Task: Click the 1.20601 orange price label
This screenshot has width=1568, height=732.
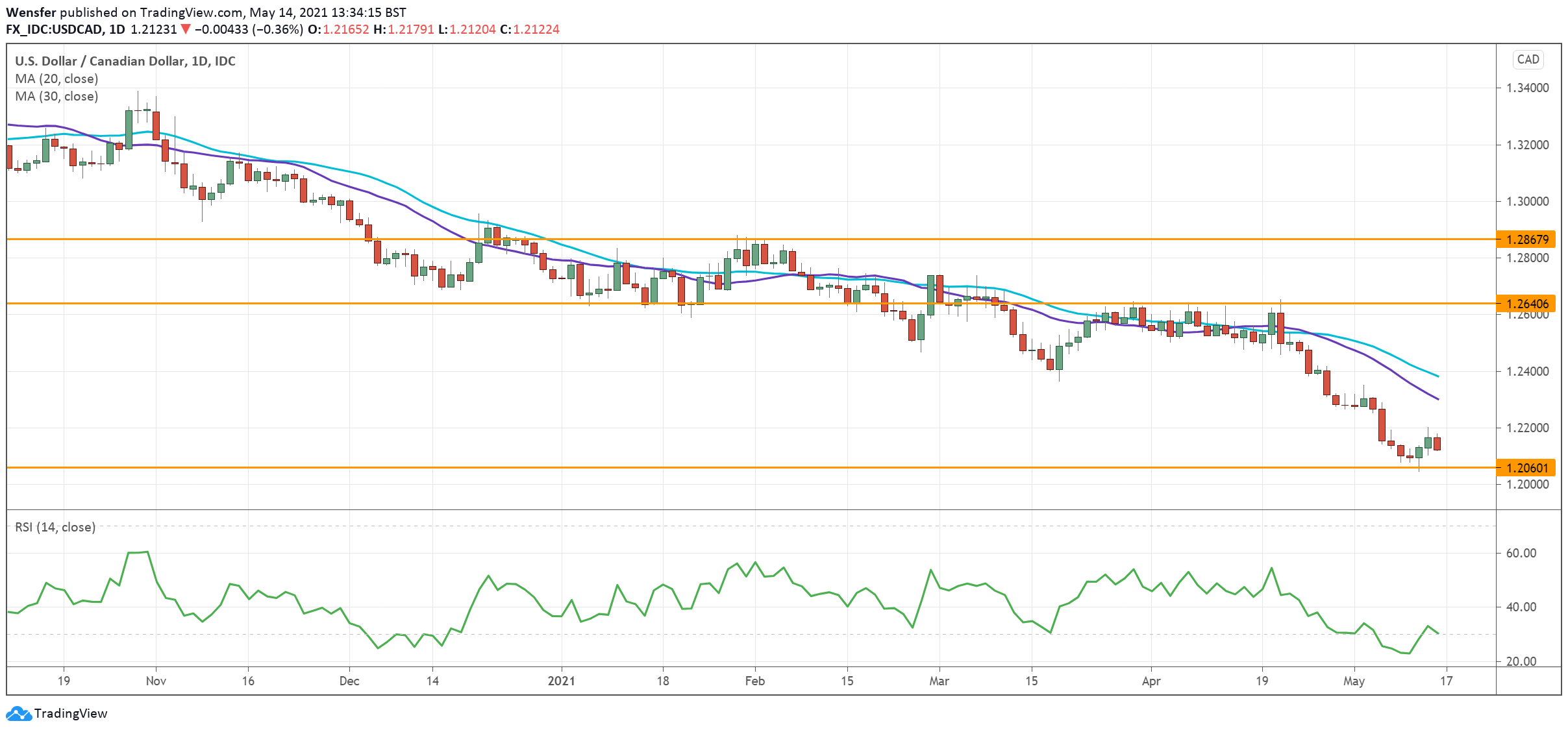Action: click(x=1527, y=468)
